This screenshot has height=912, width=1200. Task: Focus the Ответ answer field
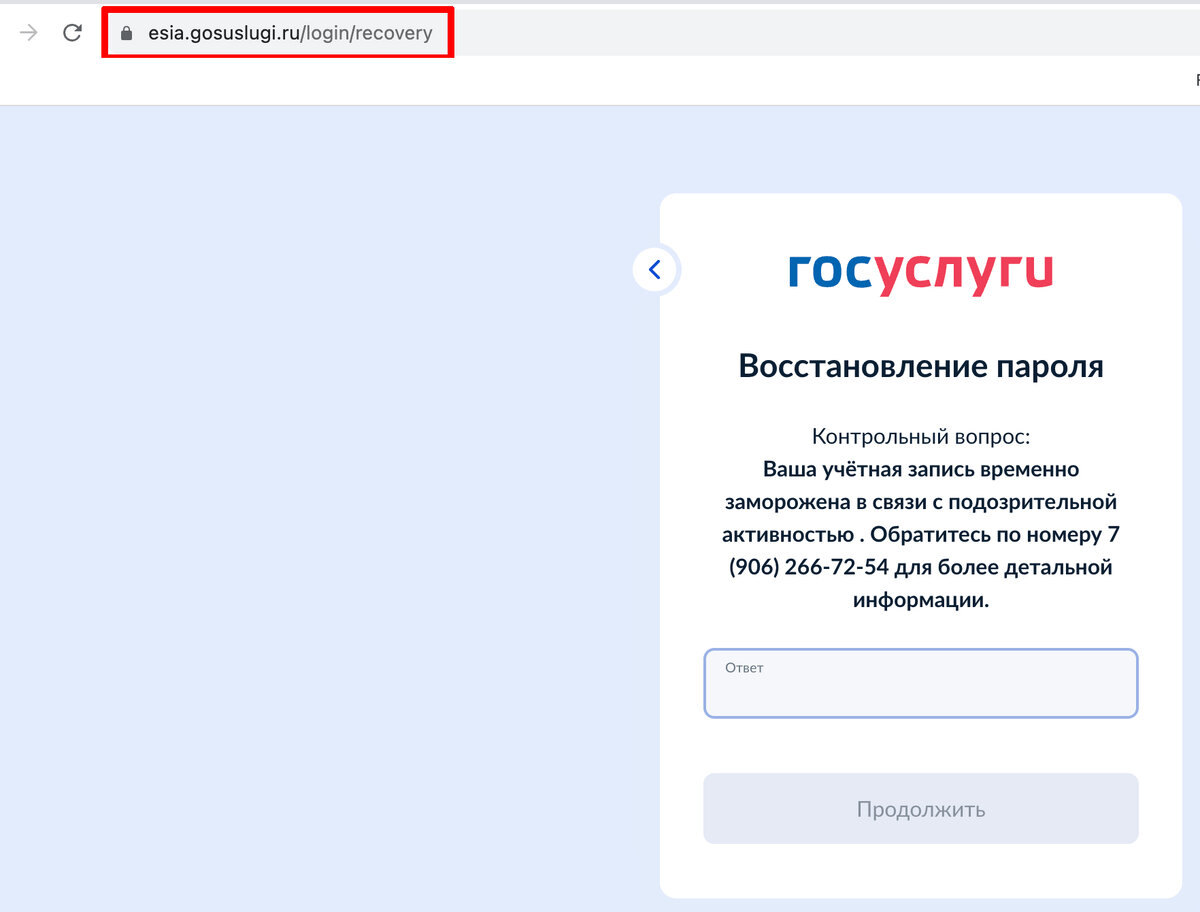[921, 683]
